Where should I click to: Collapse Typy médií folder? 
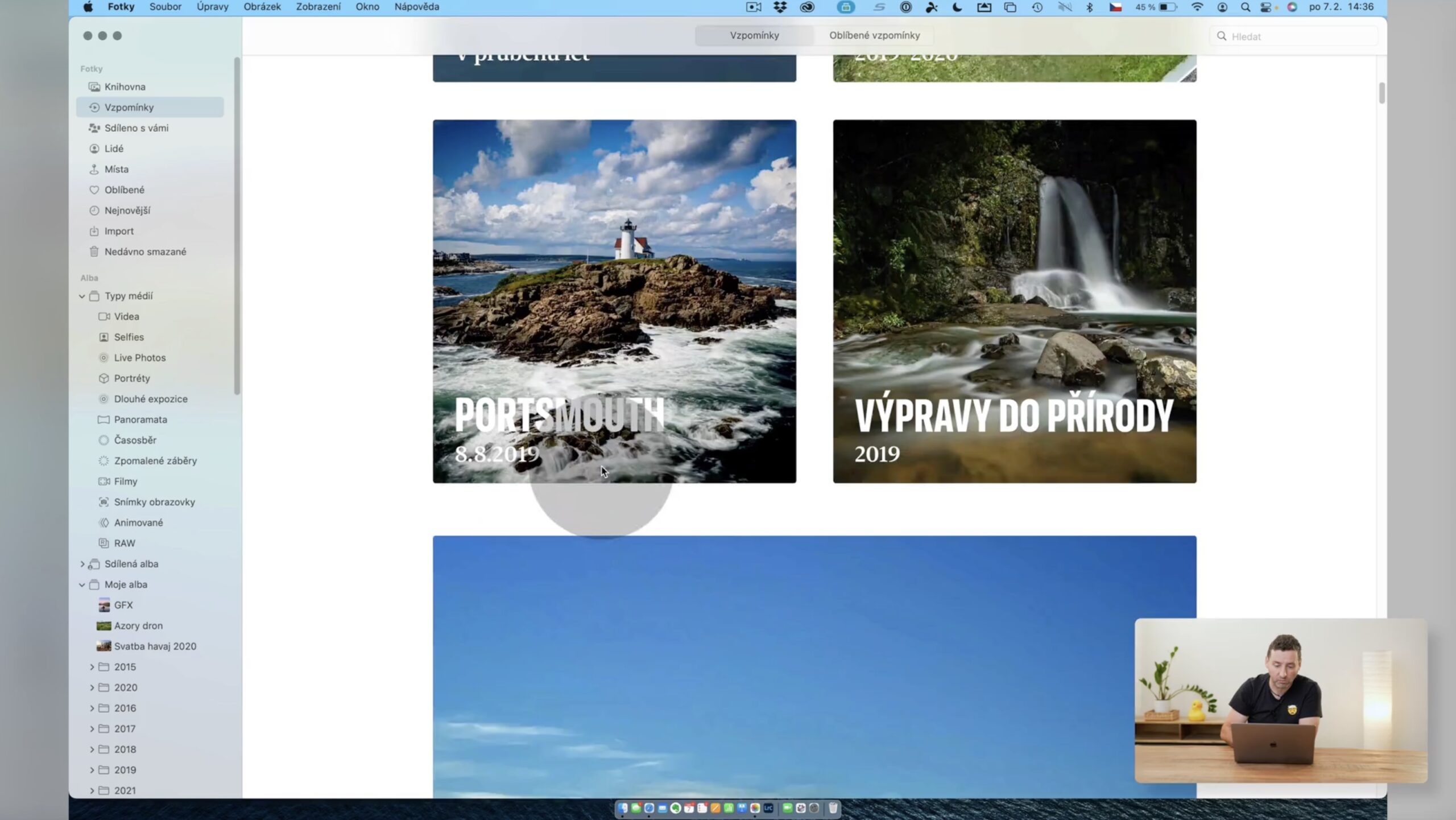82,296
